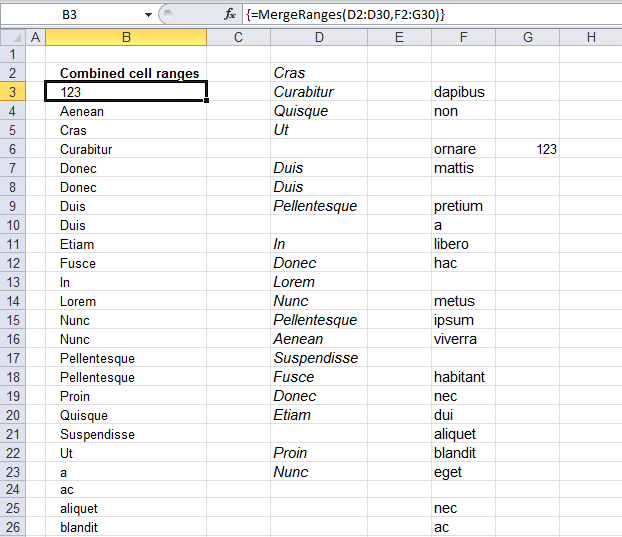Select cell B3 containing 123

(x=126, y=92)
